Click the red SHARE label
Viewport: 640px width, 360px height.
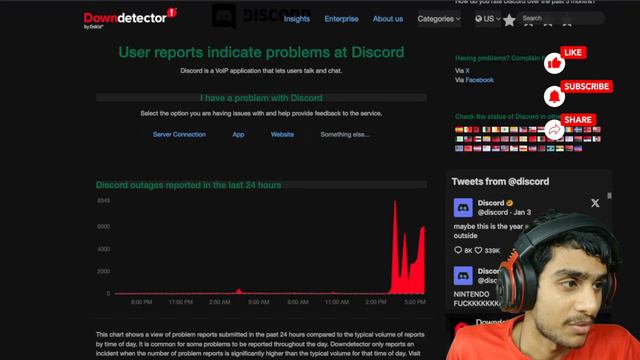578,120
